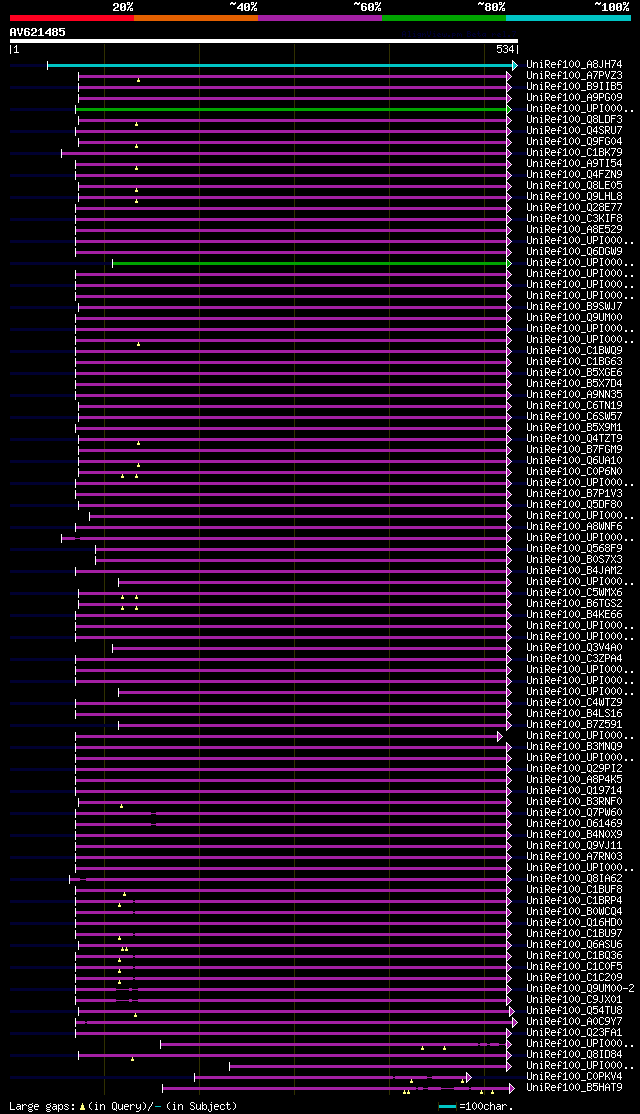Click the UniRef100_C1BWQ9 entry
The width and height of the screenshot is (640, 1114).
click(575, 351)
